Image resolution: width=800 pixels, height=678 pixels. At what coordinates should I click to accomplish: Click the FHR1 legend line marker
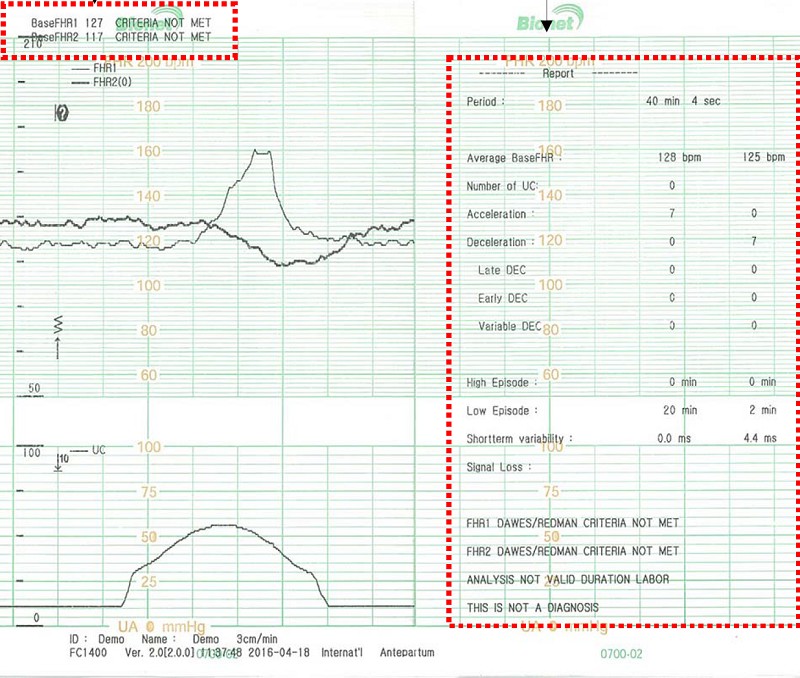(80, 69)
